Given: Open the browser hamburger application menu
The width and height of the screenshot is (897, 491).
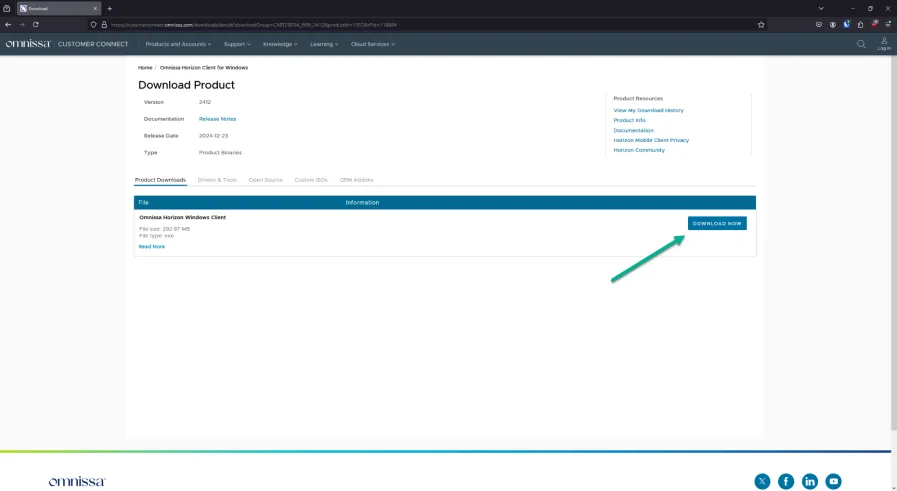Looking at the screenshot, I should pyautogui.click(x=888, y=25).
